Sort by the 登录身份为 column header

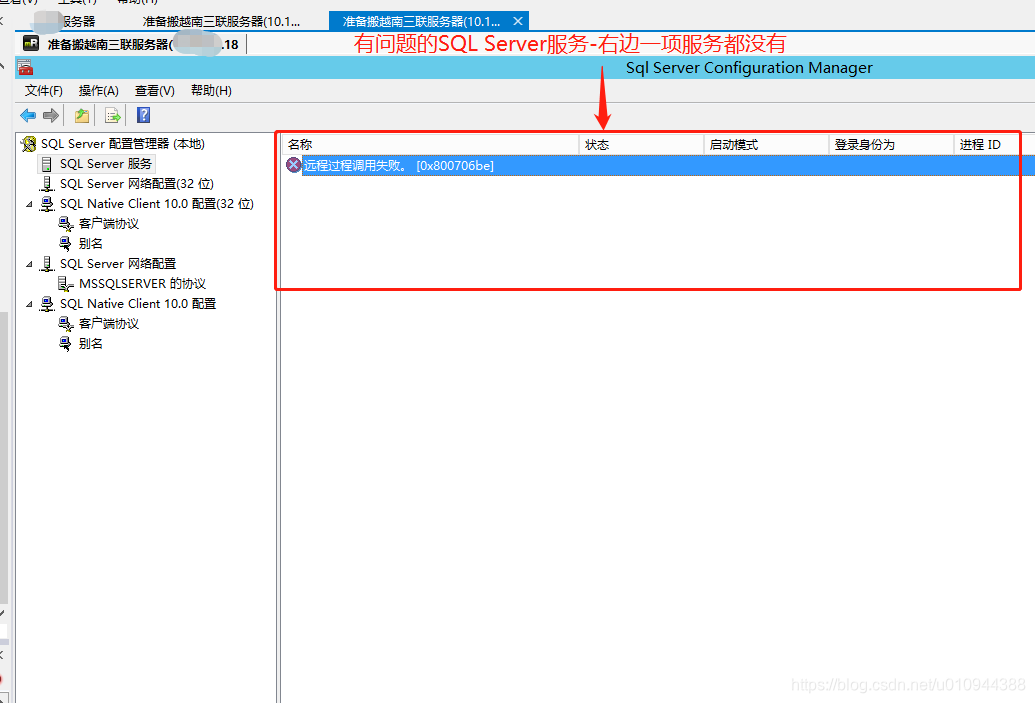891,145
